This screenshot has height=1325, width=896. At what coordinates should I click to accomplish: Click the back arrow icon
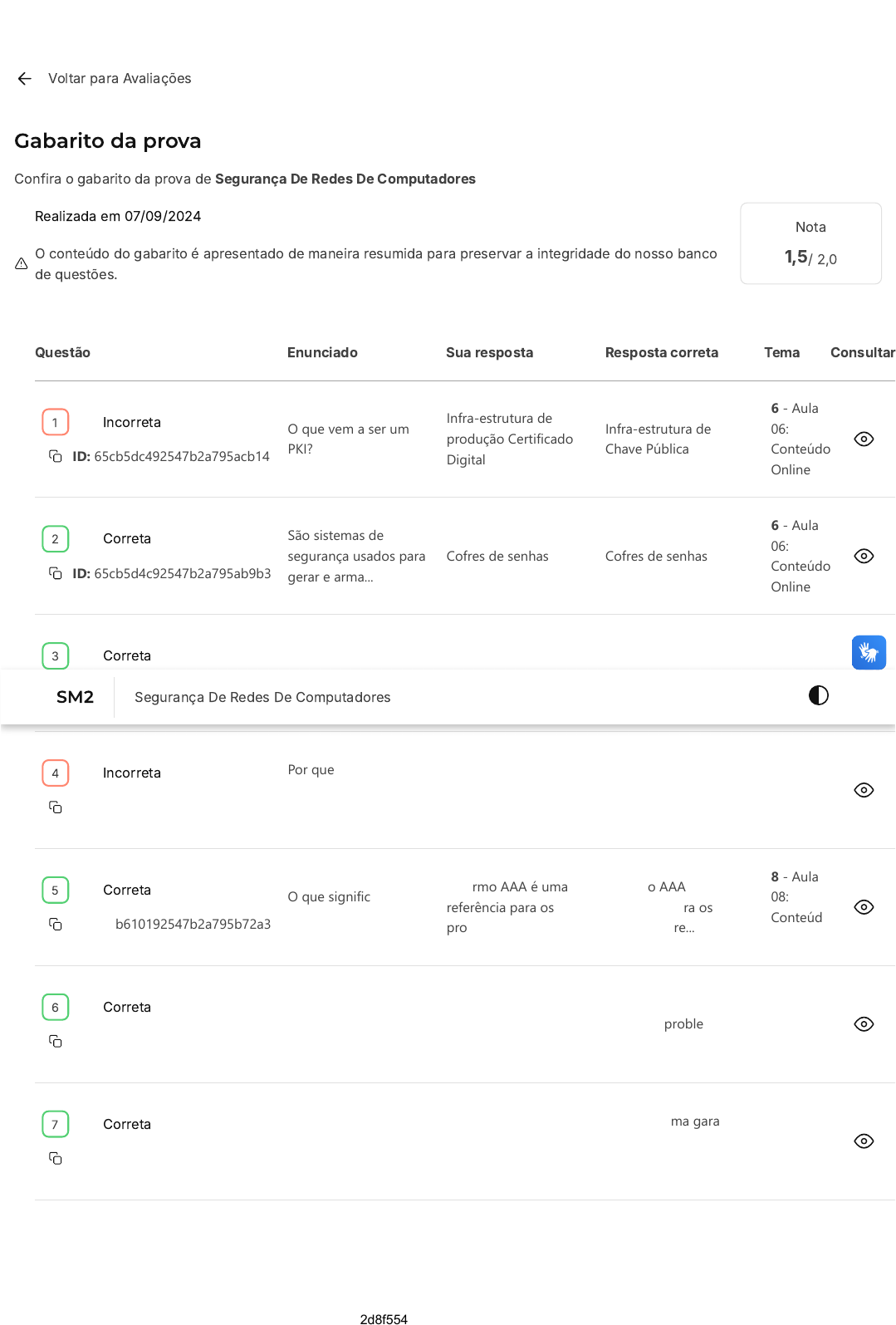(24, 78)
